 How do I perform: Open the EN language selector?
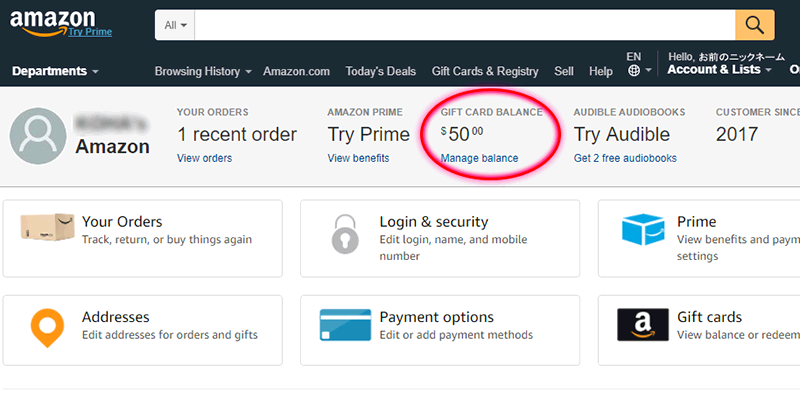tap(638, 66)
